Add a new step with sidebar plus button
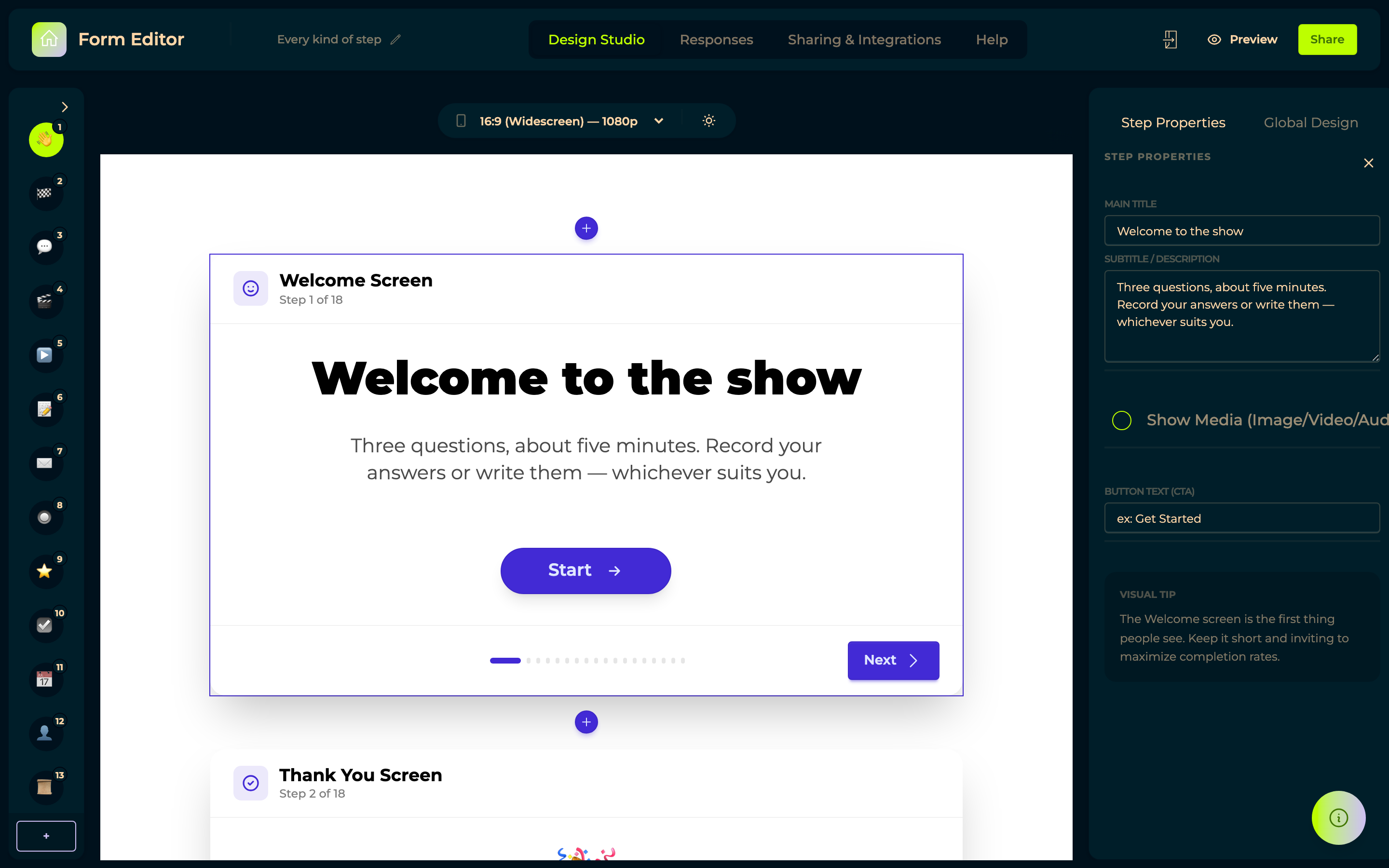 (46, 836)
